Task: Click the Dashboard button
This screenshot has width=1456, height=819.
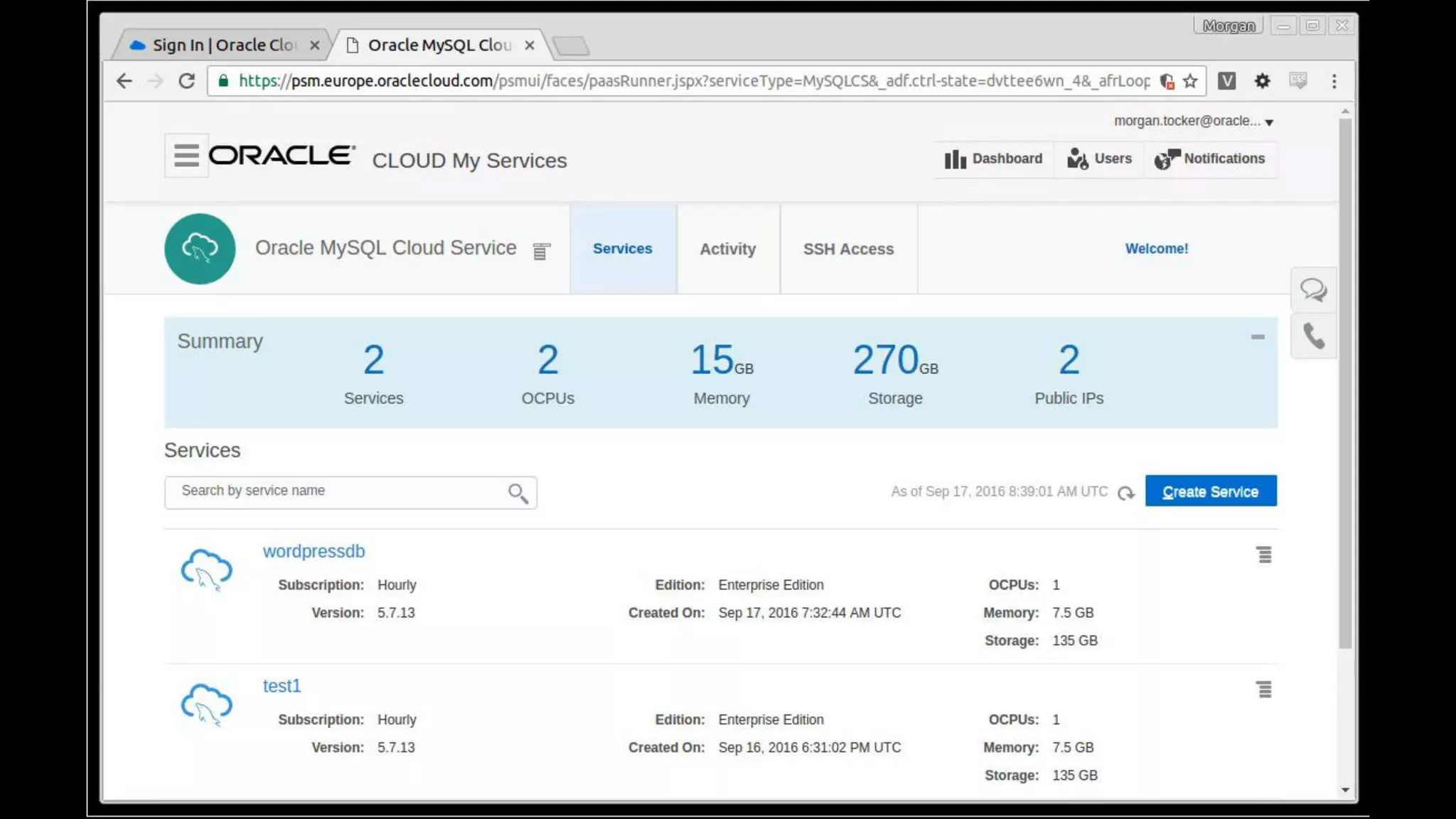Action: click(x=993, y=159)
